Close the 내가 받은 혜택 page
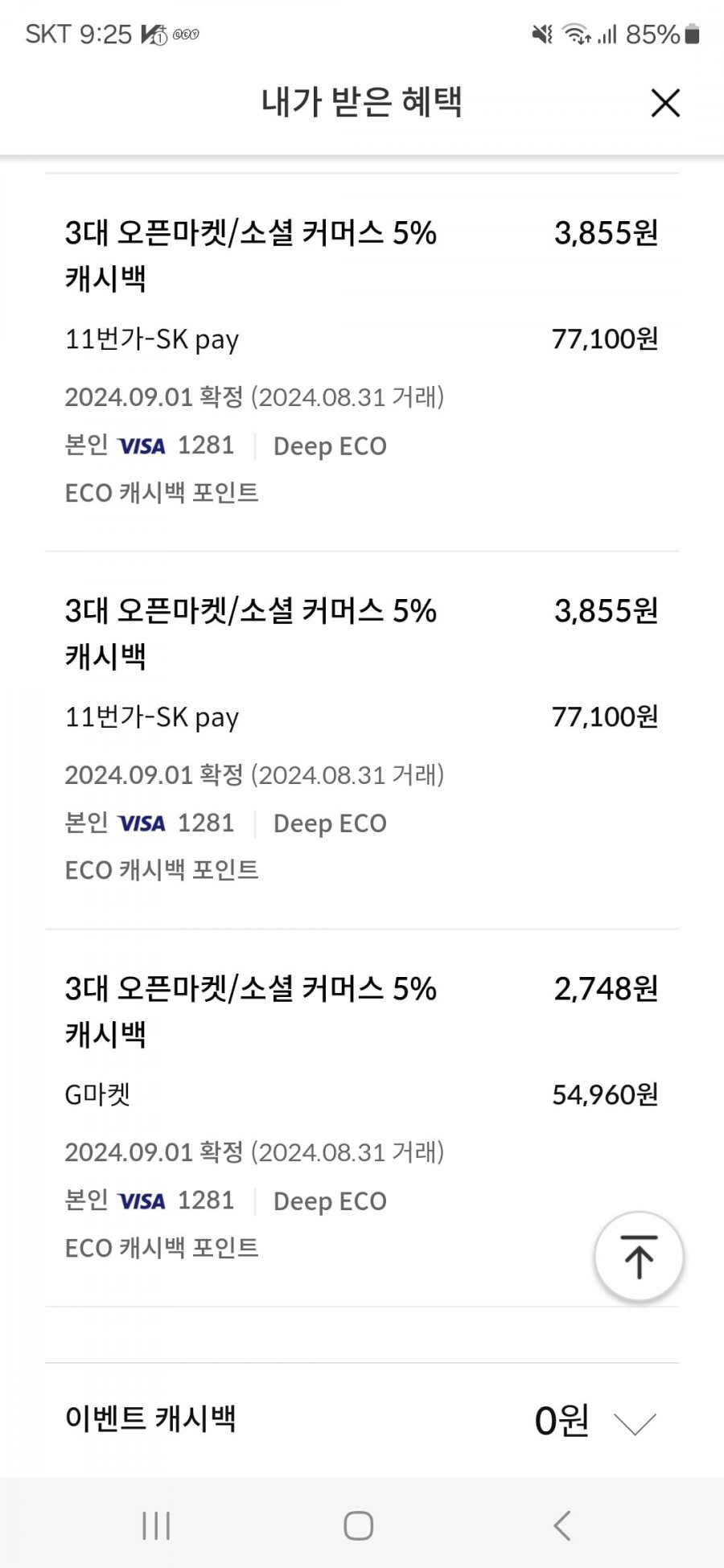The image size is (724, 1568). 665,103
